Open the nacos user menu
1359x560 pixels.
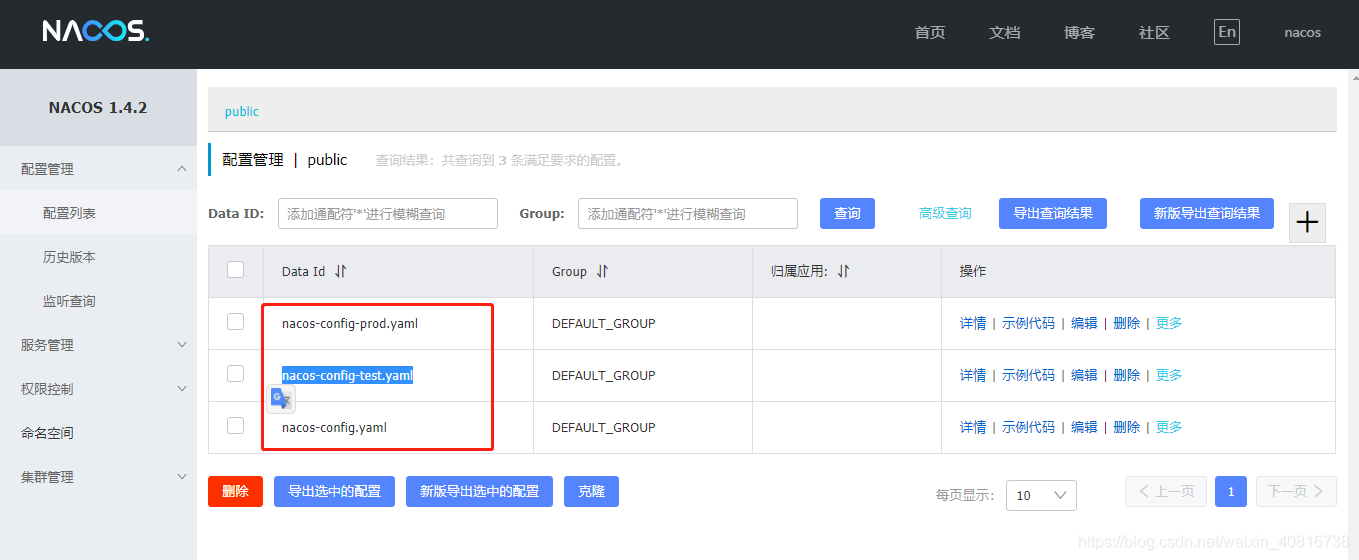coord(1302,32)
